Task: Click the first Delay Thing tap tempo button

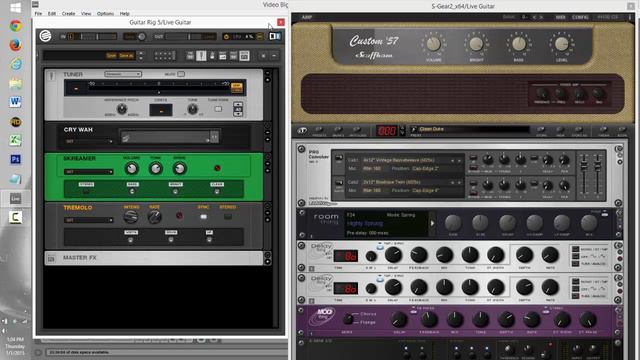Action: 380,246
